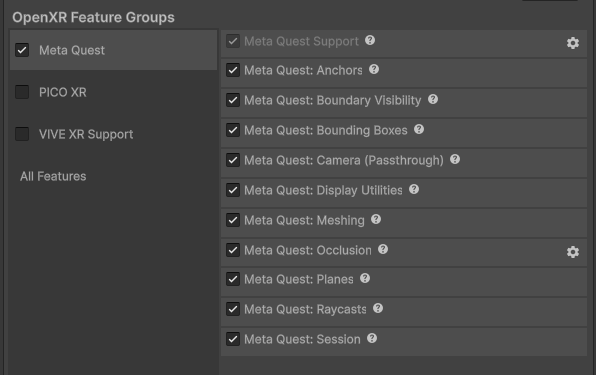Uncheck the Meta Quest feature group checkbox
Image resolution: width=596 pixels, height=375 pixels.
[22, 50]
